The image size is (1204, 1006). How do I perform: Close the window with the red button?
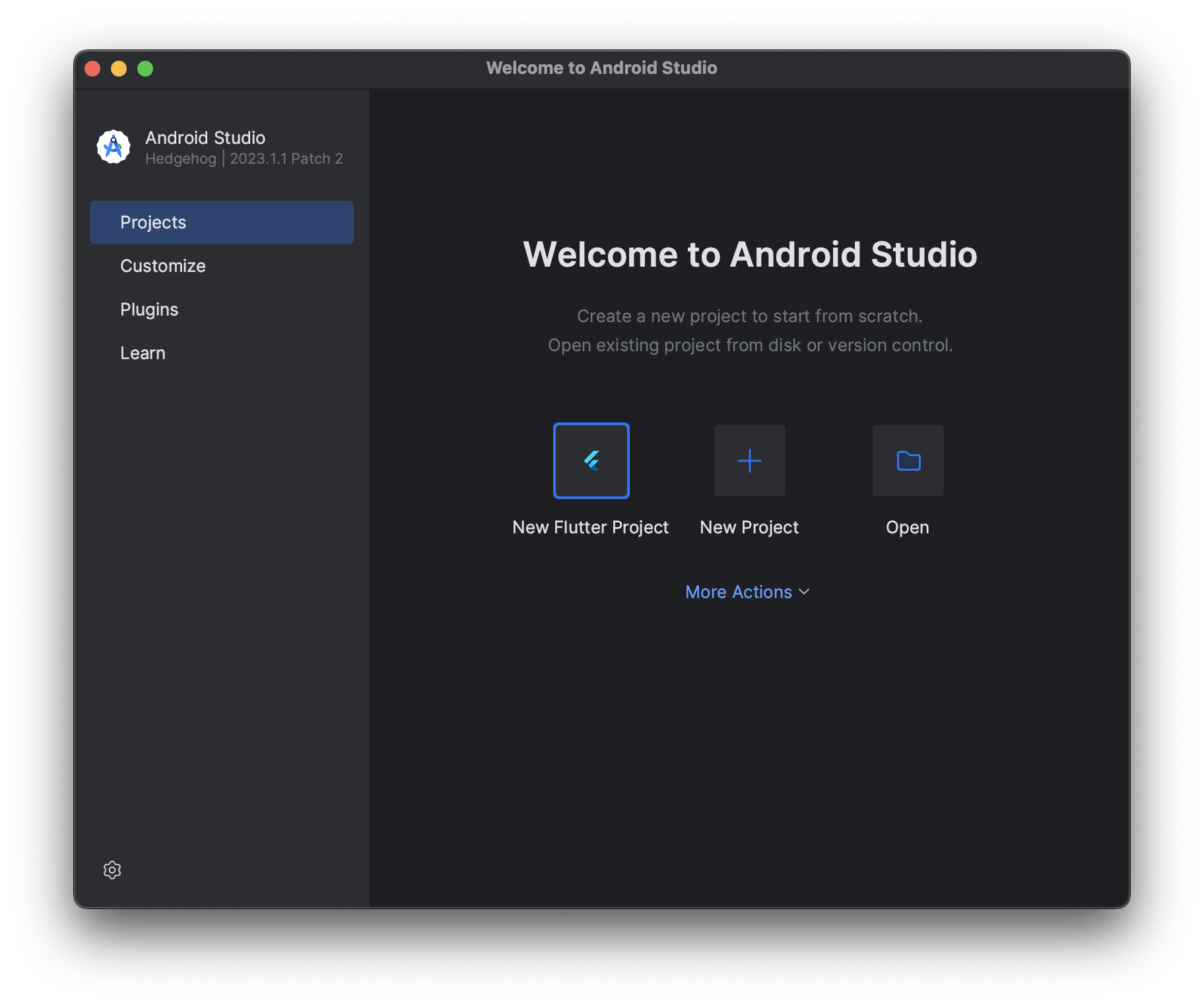pos(92,69)
